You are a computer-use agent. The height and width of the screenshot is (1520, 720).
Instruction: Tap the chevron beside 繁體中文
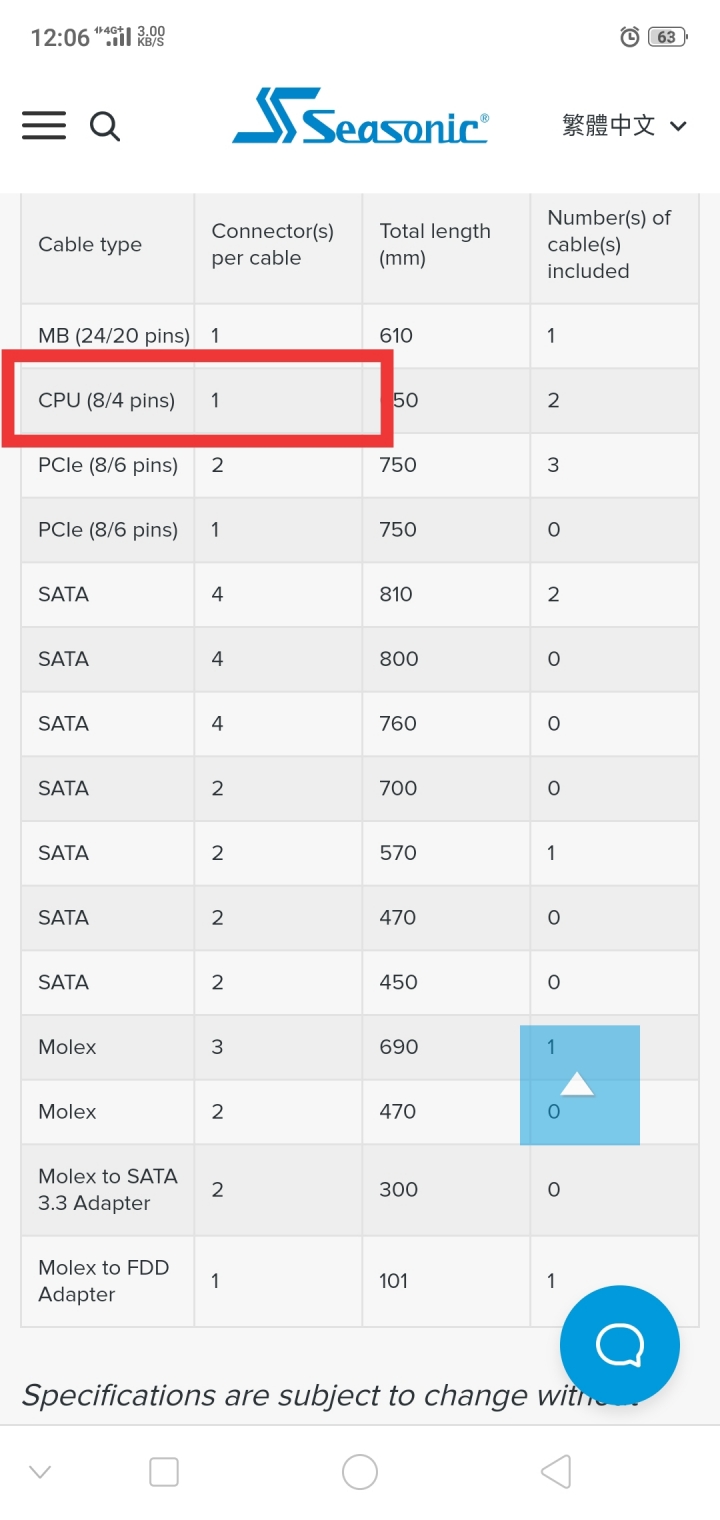678,126
